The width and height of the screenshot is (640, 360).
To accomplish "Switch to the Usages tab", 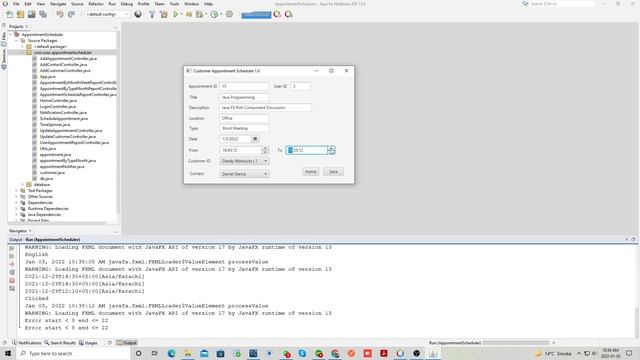I will (x=88, y=343).
